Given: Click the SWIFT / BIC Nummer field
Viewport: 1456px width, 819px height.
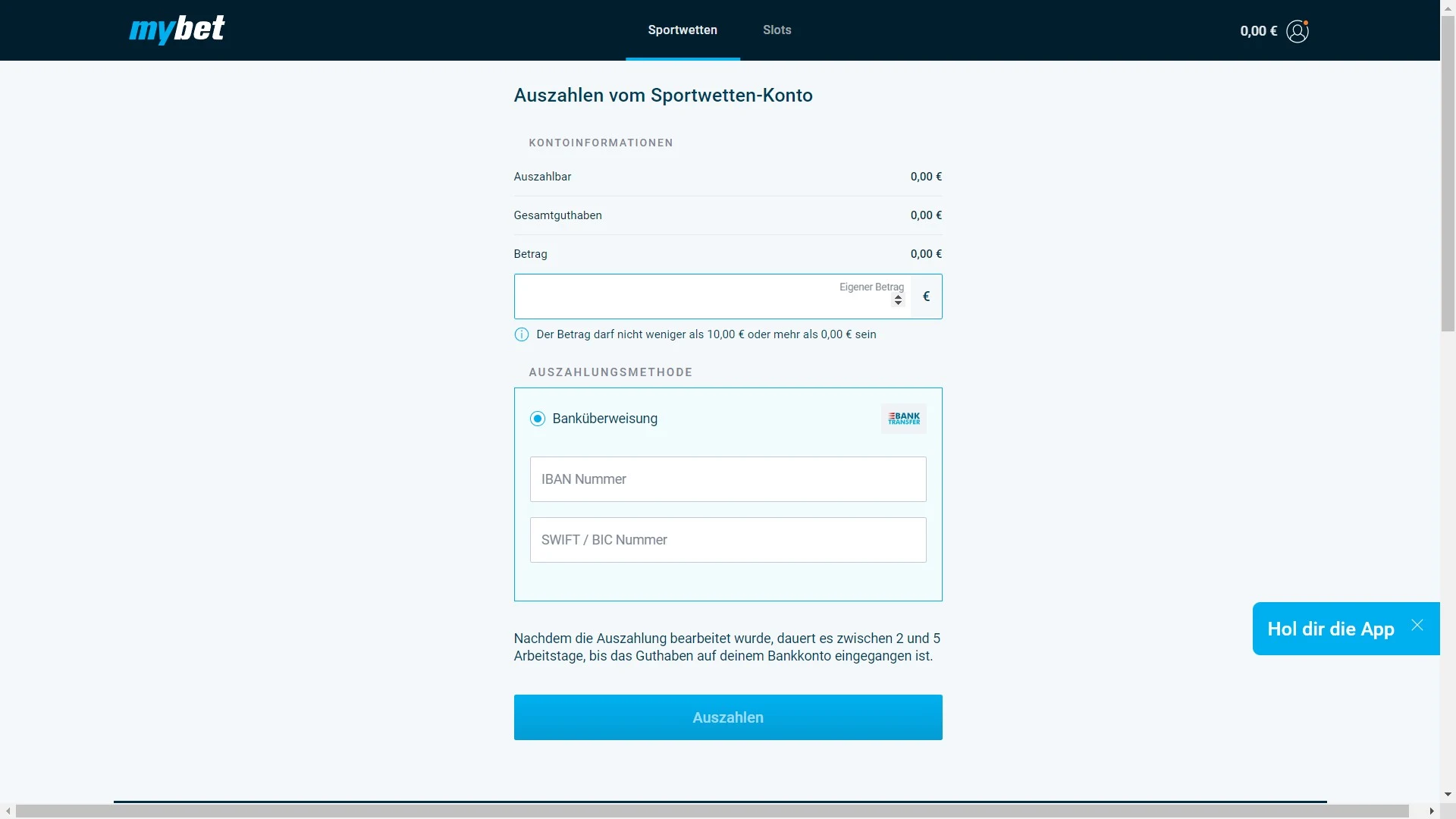Looking at the screenshot, I should click(x=728, y=540).
